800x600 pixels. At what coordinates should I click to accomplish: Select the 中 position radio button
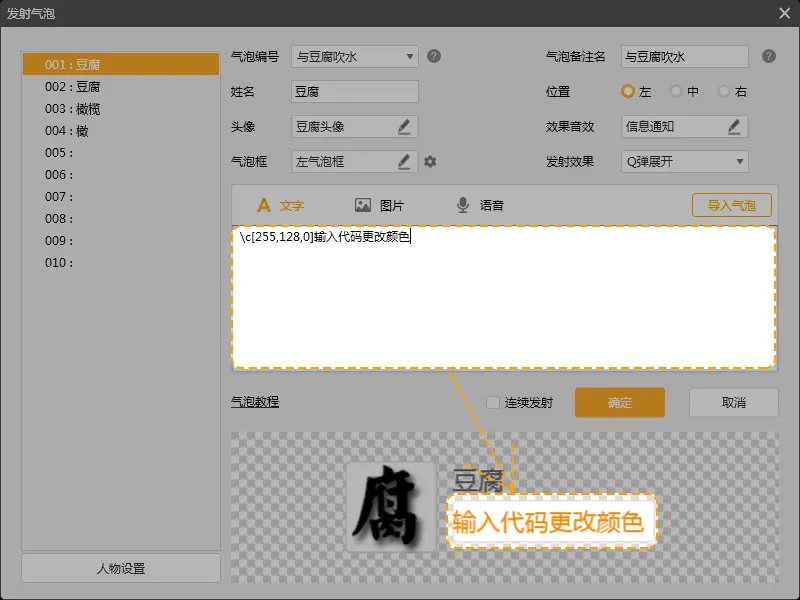click(x=676, y=91)
